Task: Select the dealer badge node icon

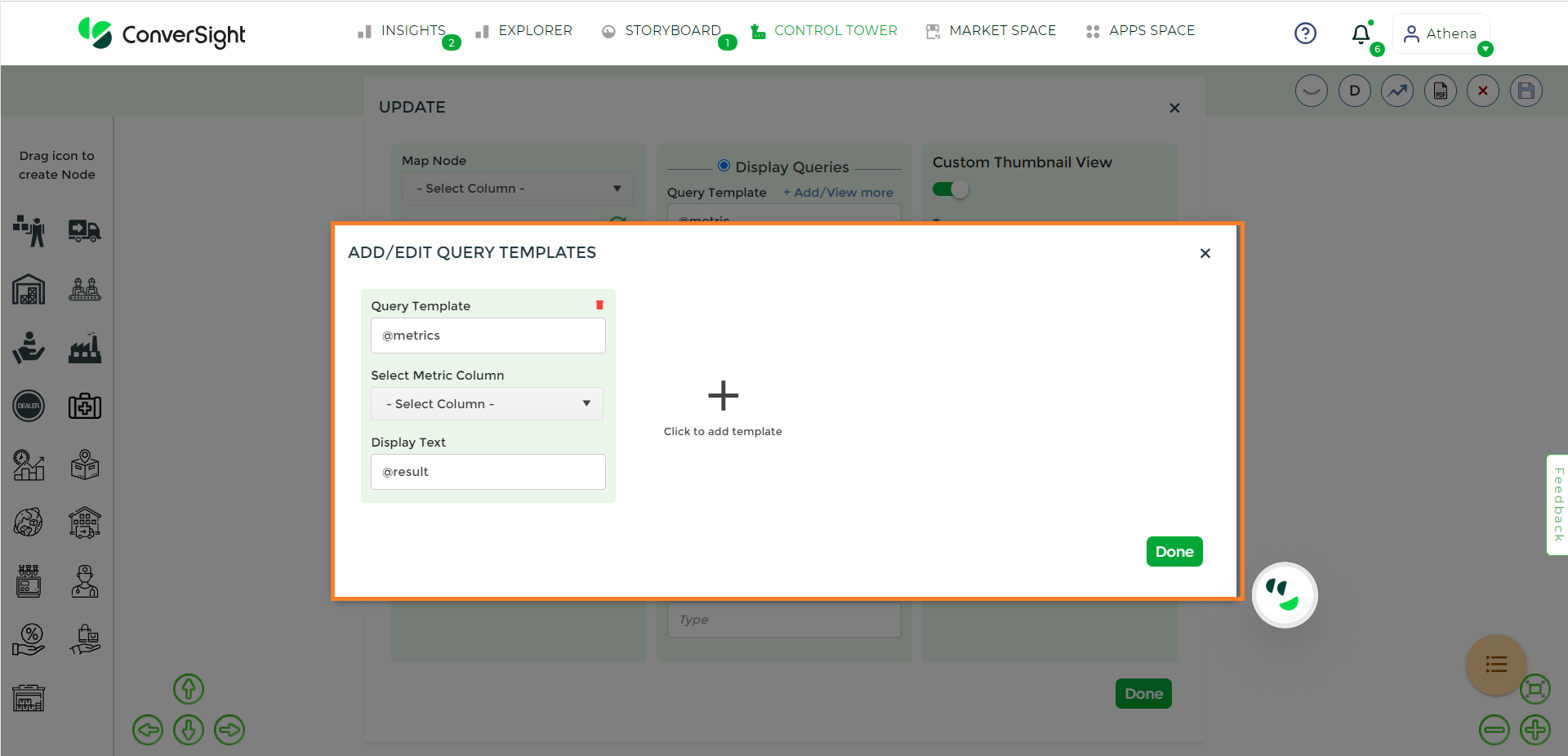Action: pyautogui.click(x=29, y=406)
